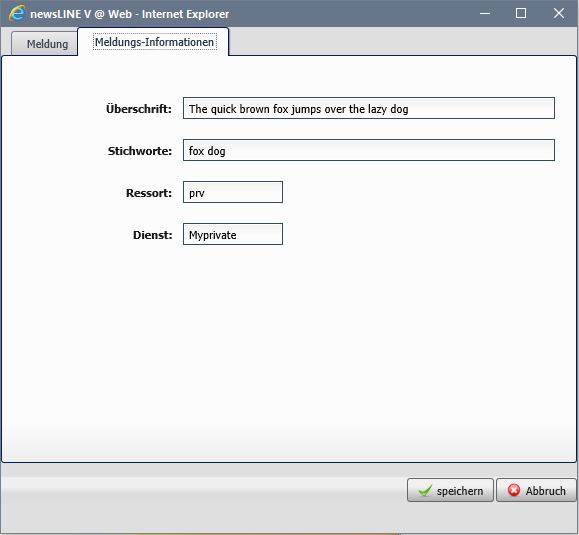This screenshot has height=535, width=579.
Task: Save the message with the speichern button
Action: point(450,490)
